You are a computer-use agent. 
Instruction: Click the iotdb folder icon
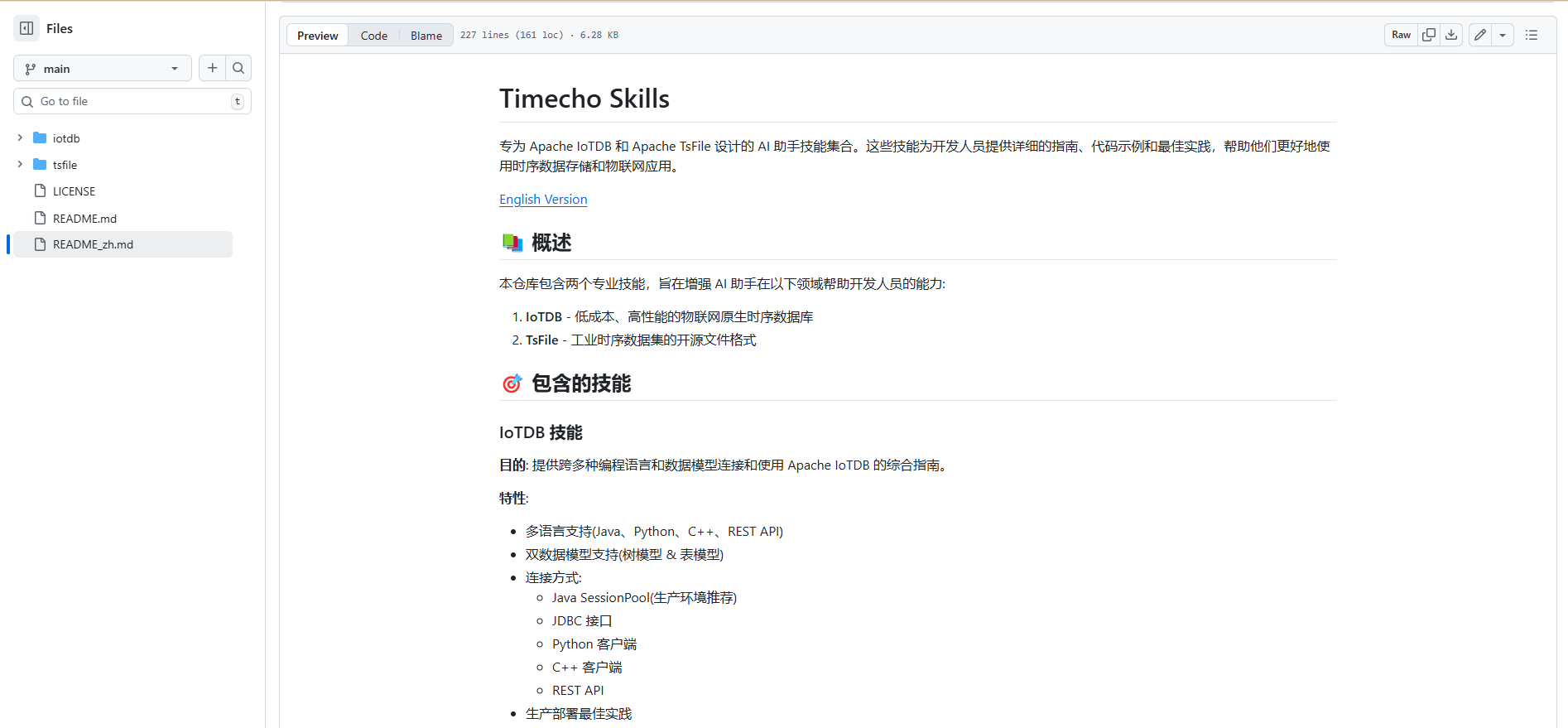(x=40, y=137)
